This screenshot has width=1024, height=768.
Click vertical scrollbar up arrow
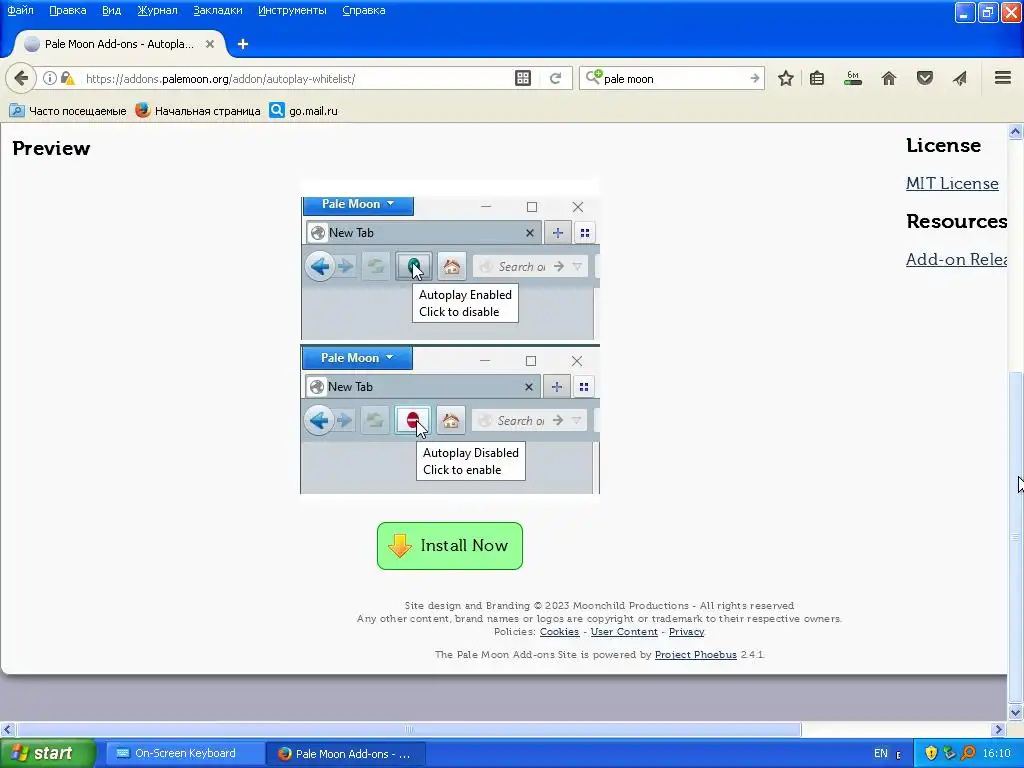(x=1015, y=132)
